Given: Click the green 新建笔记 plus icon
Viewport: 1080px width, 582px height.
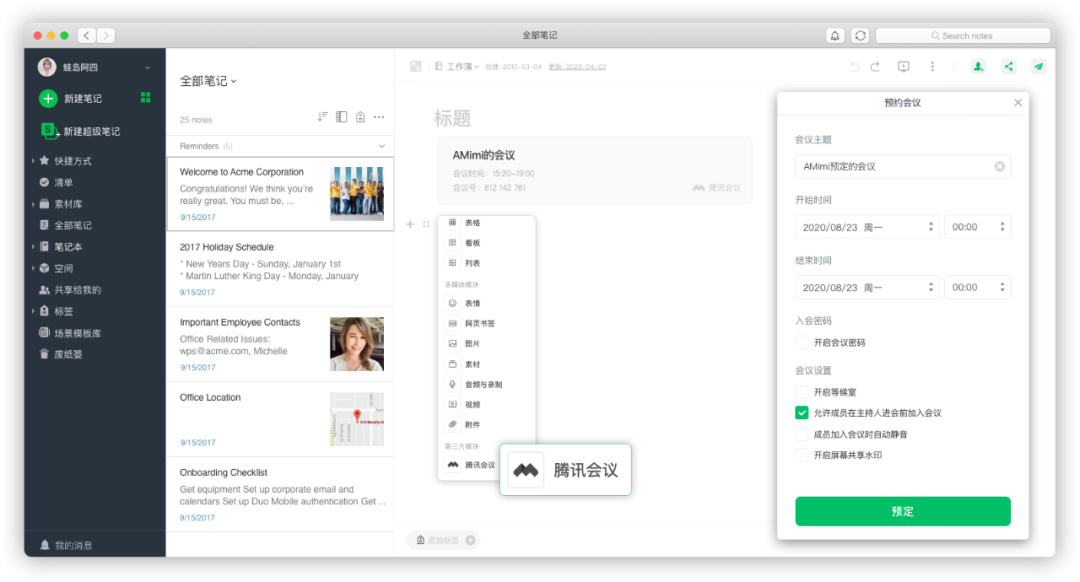Looking at the screenshot, I should tap(48, 98).
